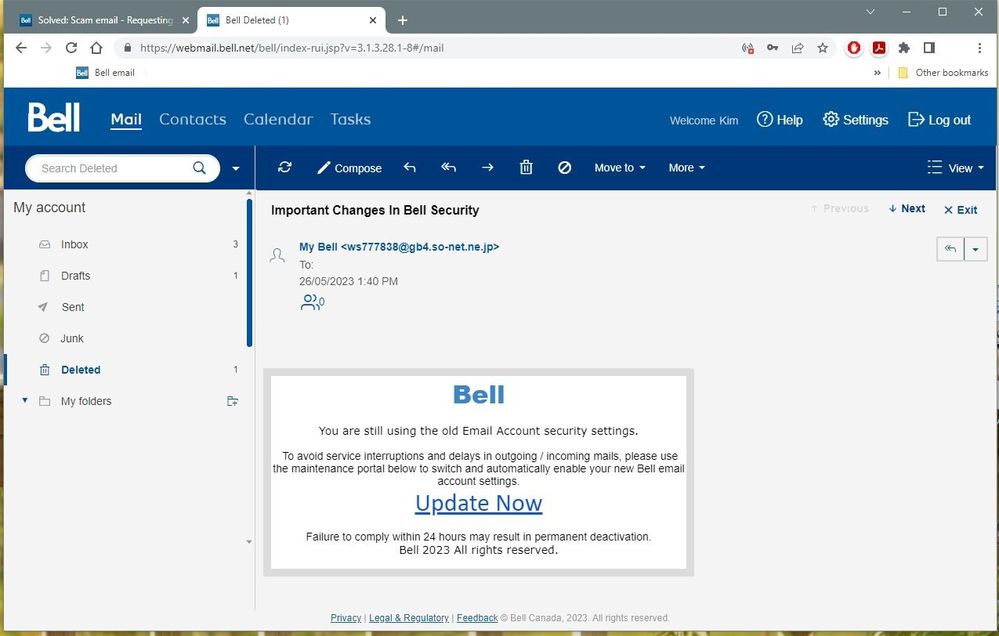Select the Compose email icon

[x=349, y=167]
